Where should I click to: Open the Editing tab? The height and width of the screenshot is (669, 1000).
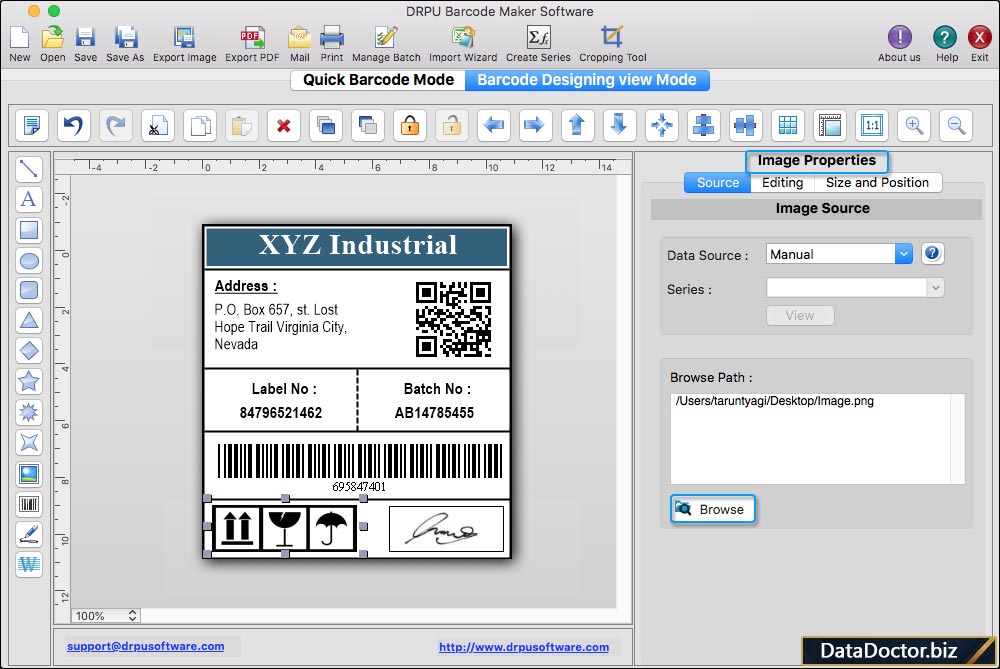pos(783,182)
